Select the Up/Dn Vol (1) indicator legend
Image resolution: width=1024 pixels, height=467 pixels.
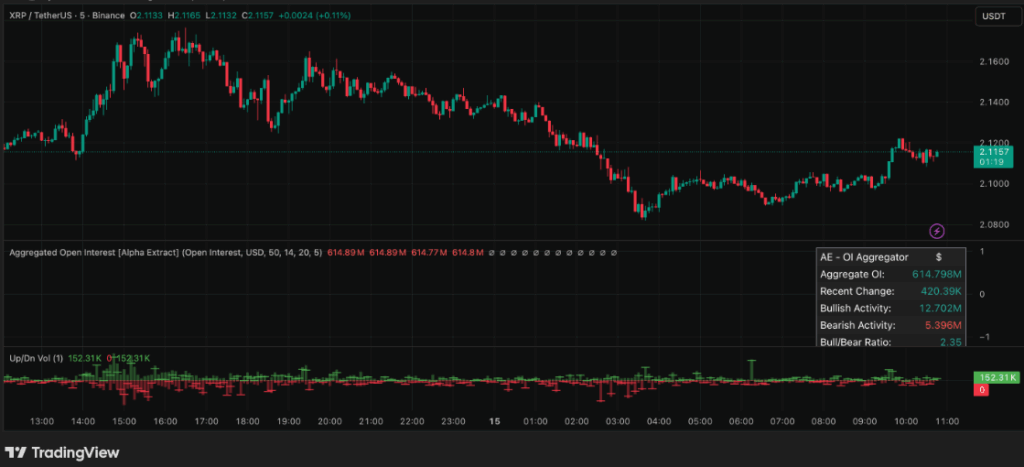[36, 358]
